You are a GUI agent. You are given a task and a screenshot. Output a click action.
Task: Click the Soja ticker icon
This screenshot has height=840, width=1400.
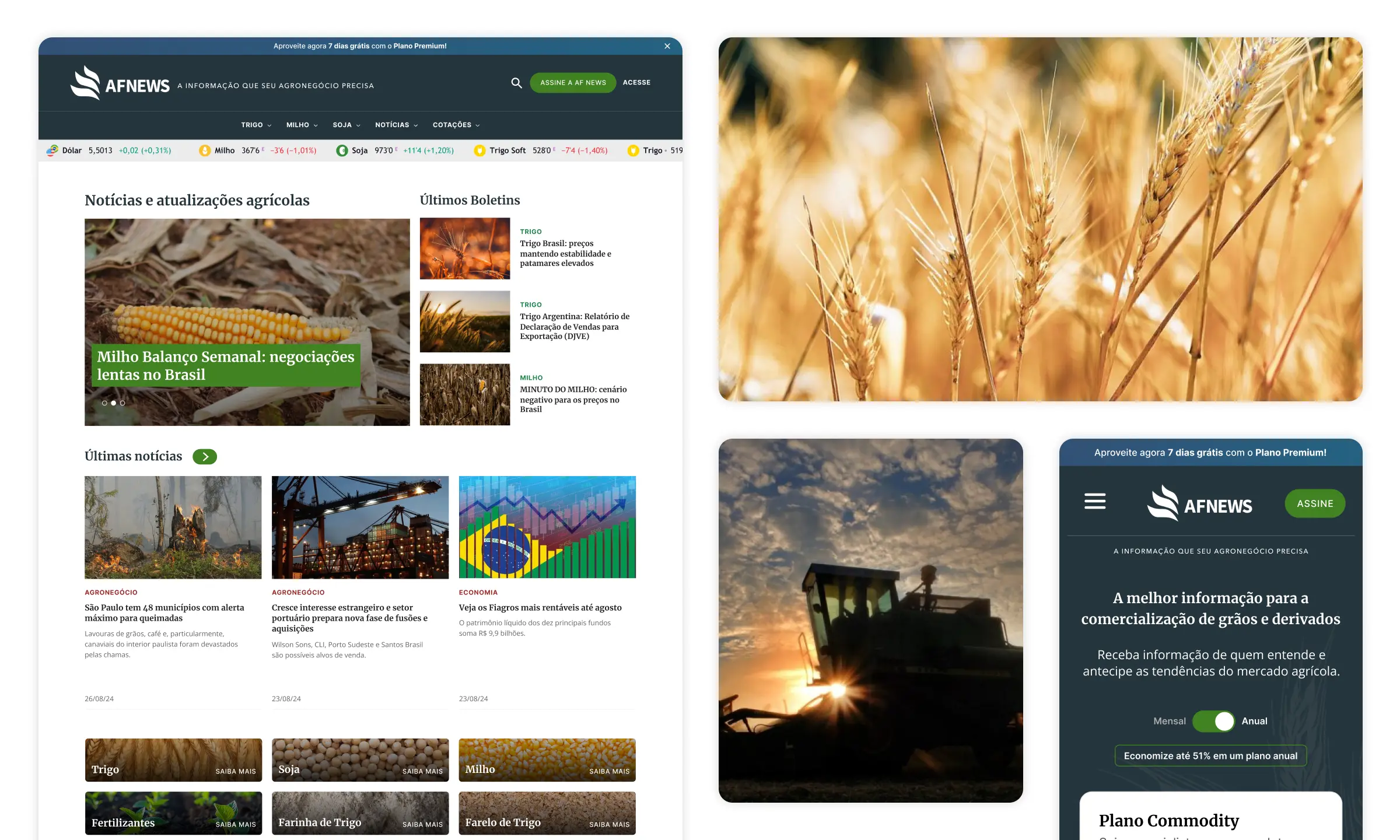342,150
